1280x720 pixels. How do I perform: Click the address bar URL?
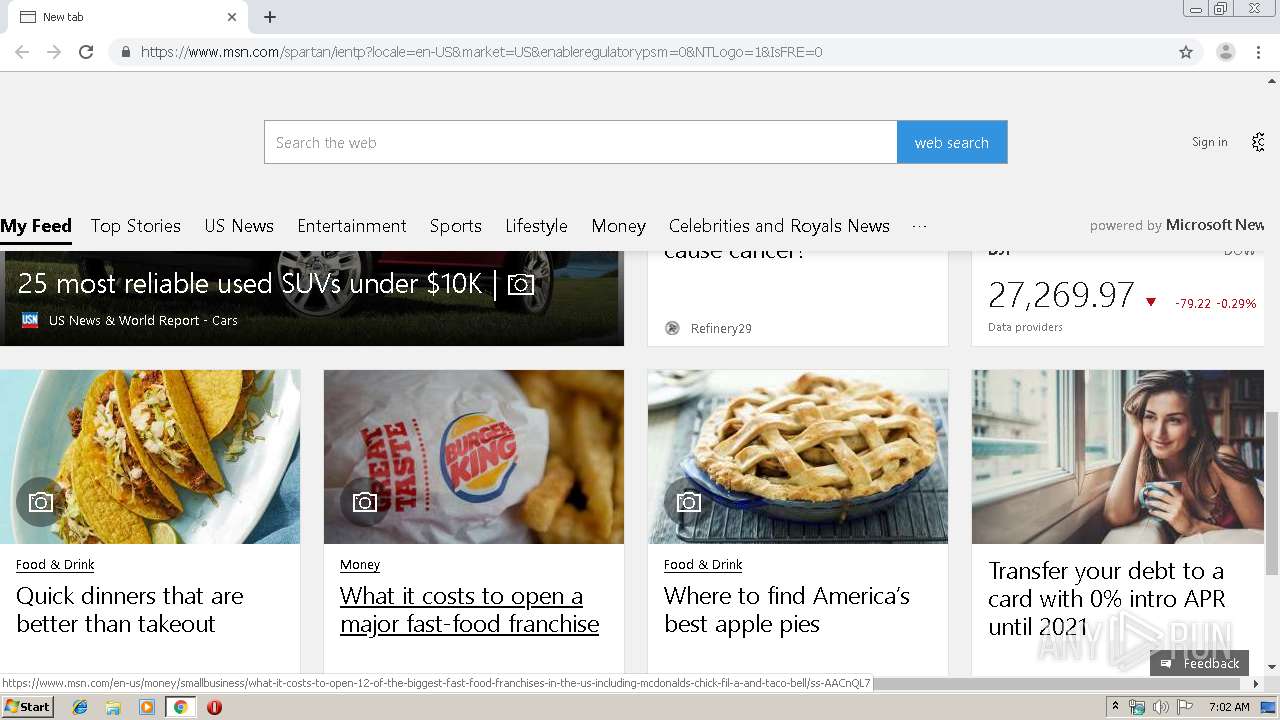pyautogui.click(x=481, y=52)
